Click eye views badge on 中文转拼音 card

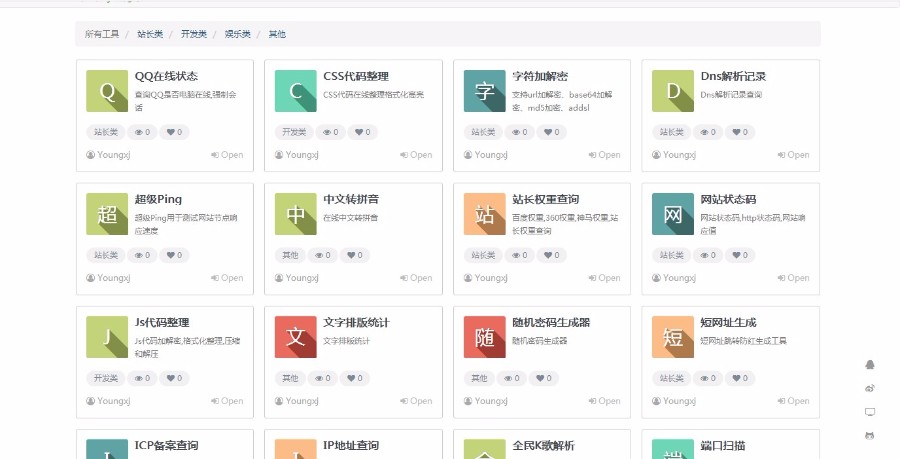coord(323,255)
